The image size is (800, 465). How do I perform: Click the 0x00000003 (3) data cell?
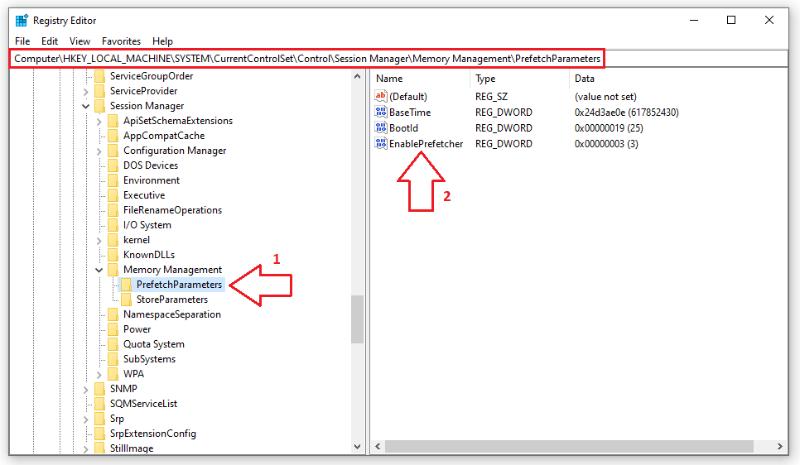606,144
